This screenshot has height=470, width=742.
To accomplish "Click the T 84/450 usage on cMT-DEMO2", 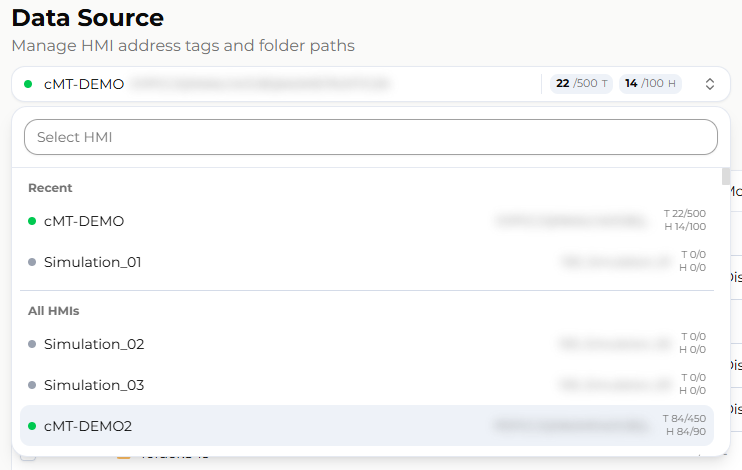I will [684, 418].
